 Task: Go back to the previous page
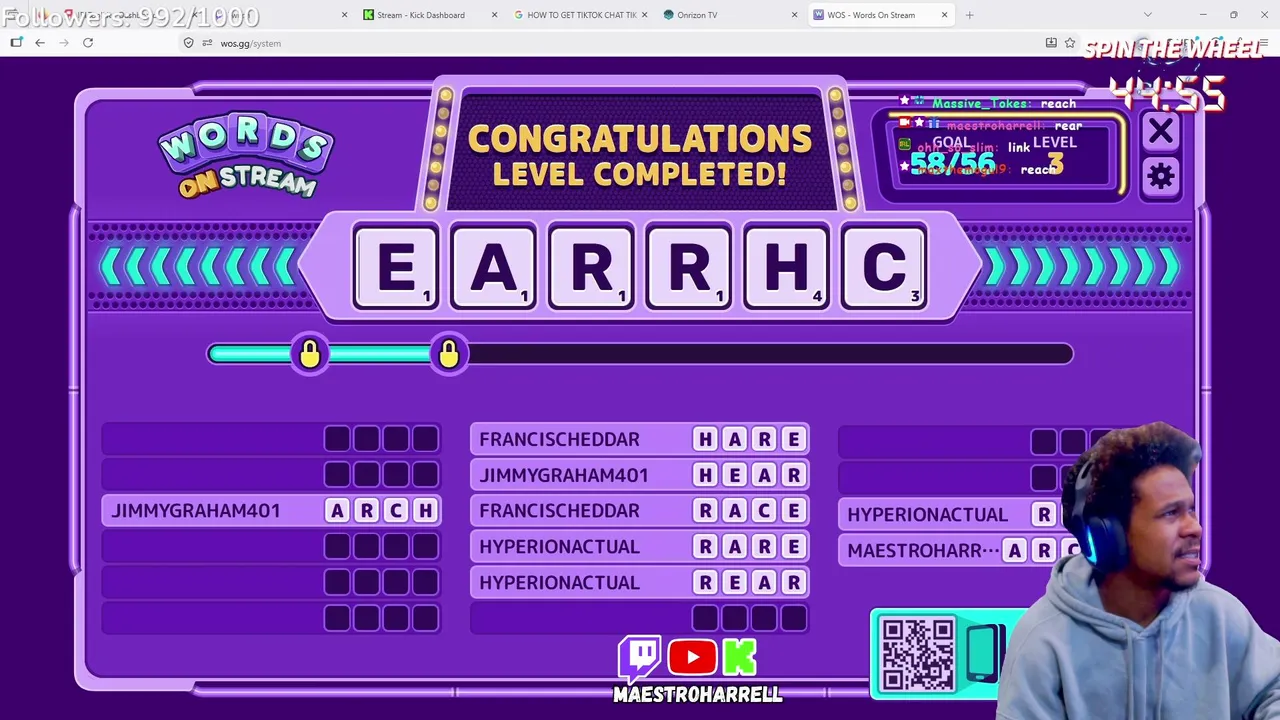click(40, 43)
